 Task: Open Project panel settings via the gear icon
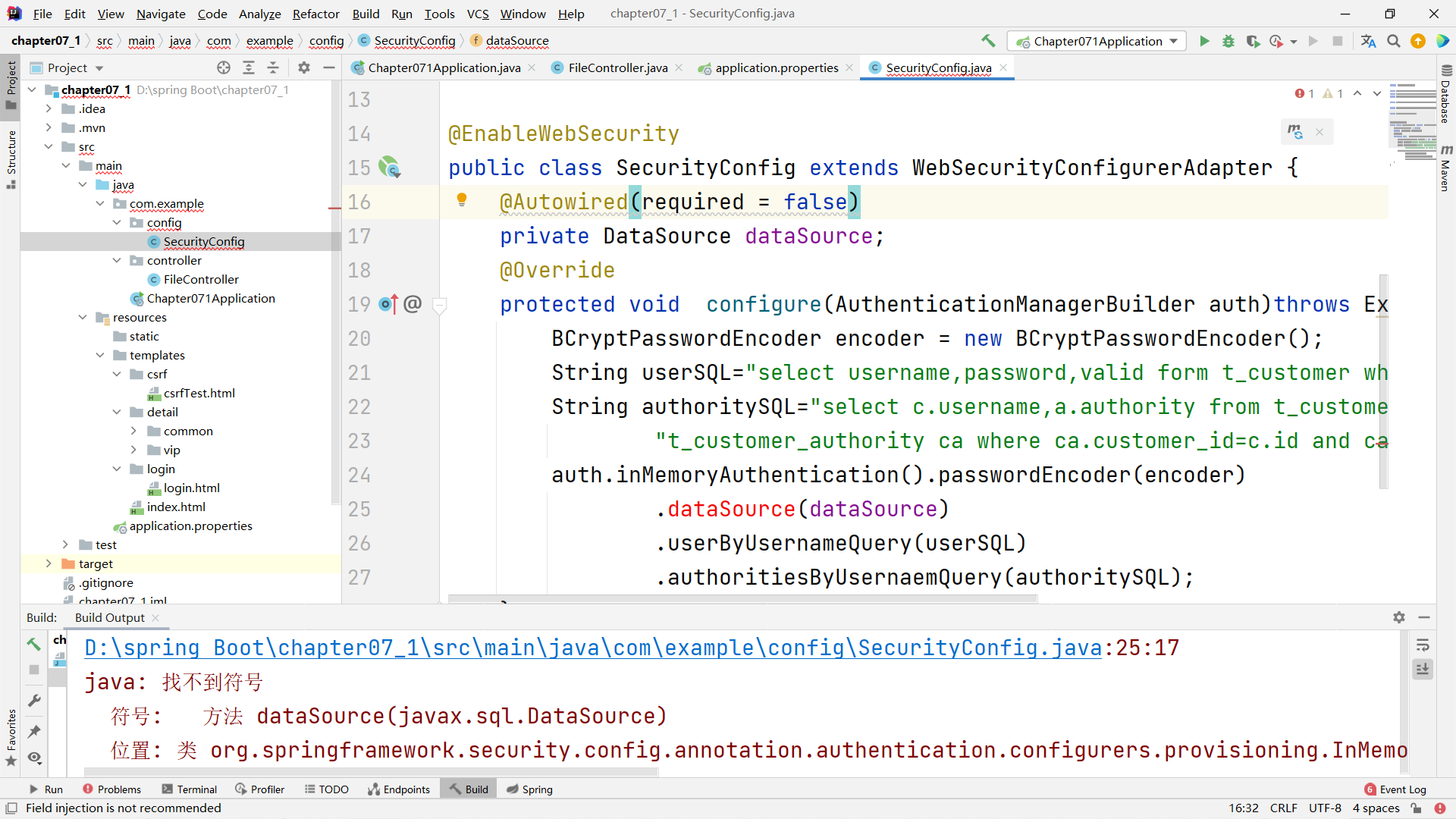coord(303,67)
